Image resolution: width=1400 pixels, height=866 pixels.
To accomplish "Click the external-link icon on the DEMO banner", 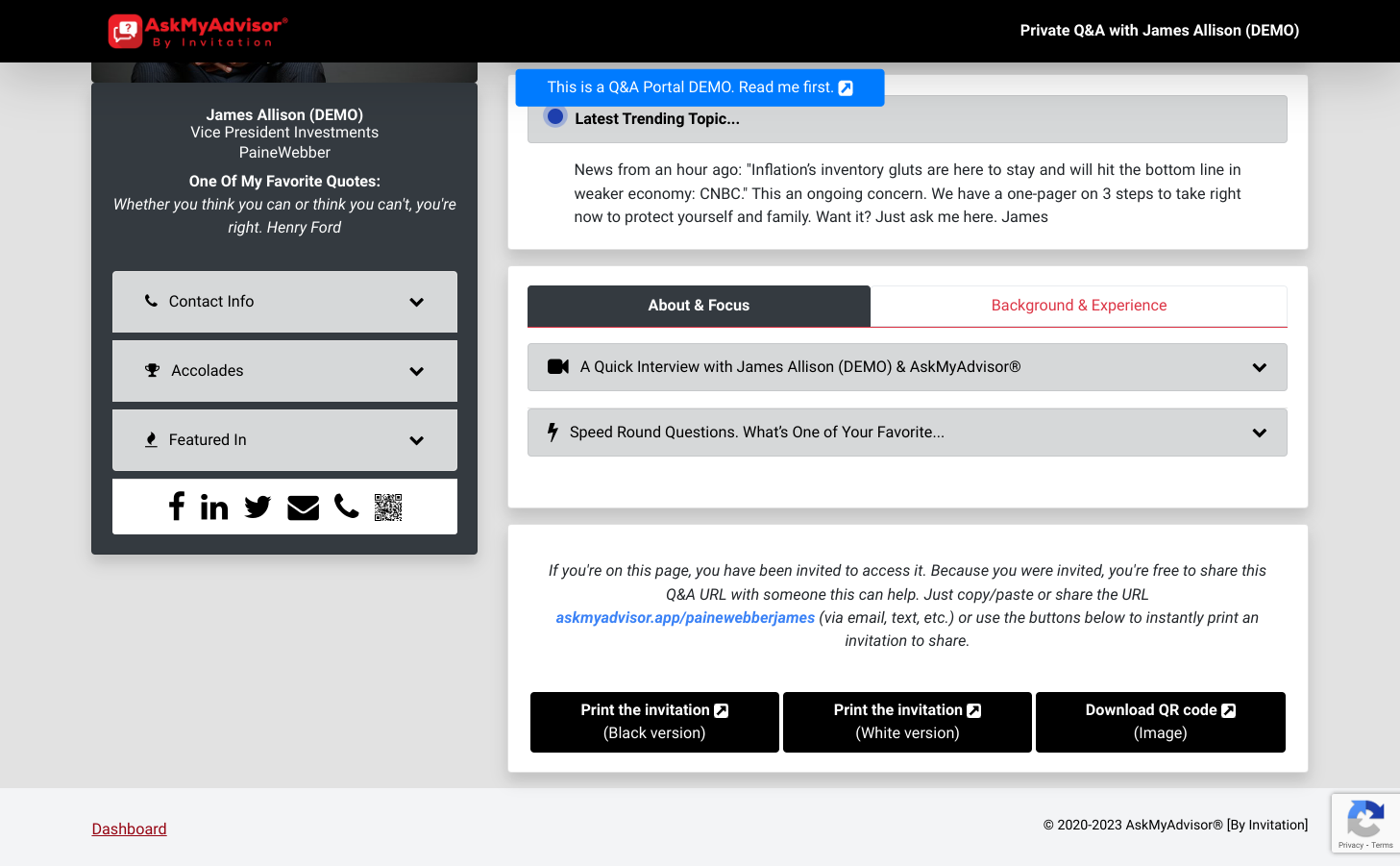I will point(846,87).
